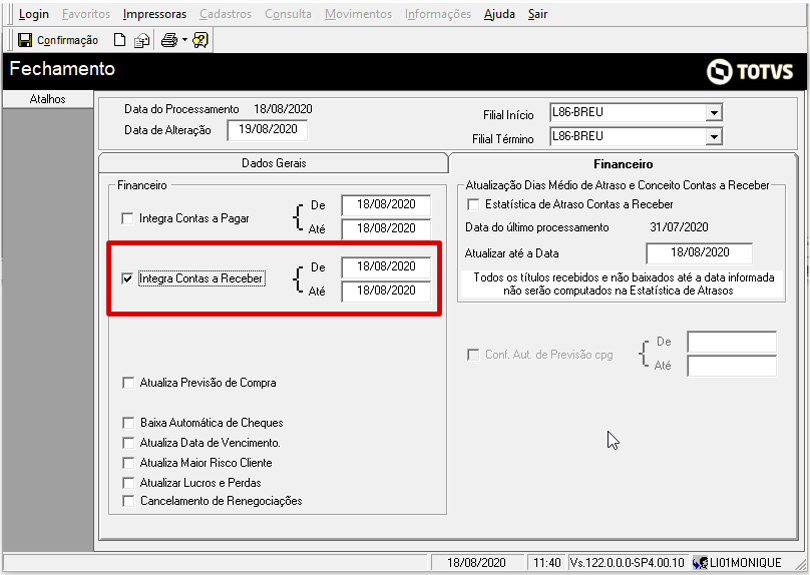Image resolution: width=810 pixels, height=575 pixels.
Task: Open the Impressoras menu
Action: pos(154,14)
